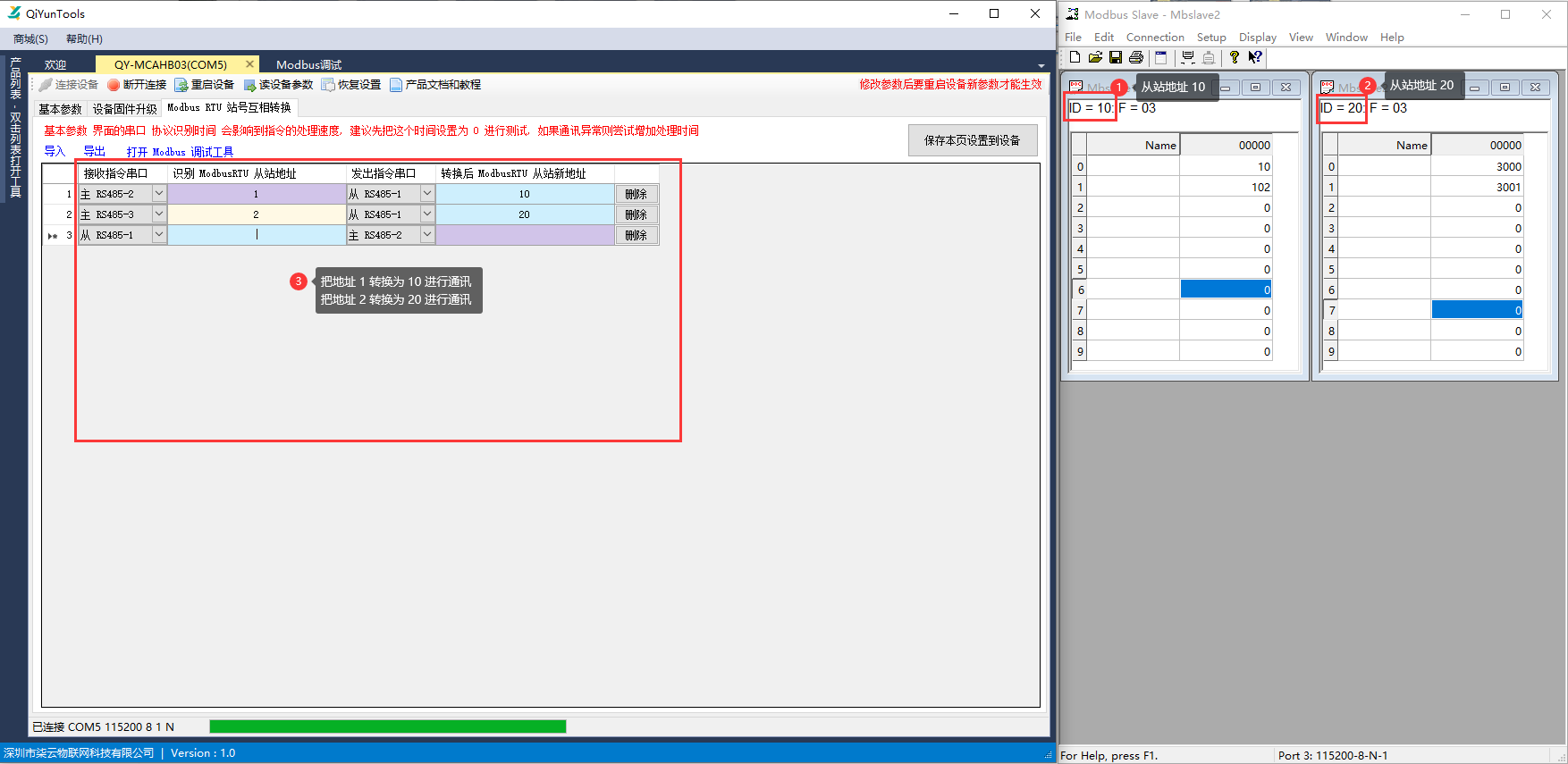Click 断开连接 disconnect toolbar item

(137, 85)
